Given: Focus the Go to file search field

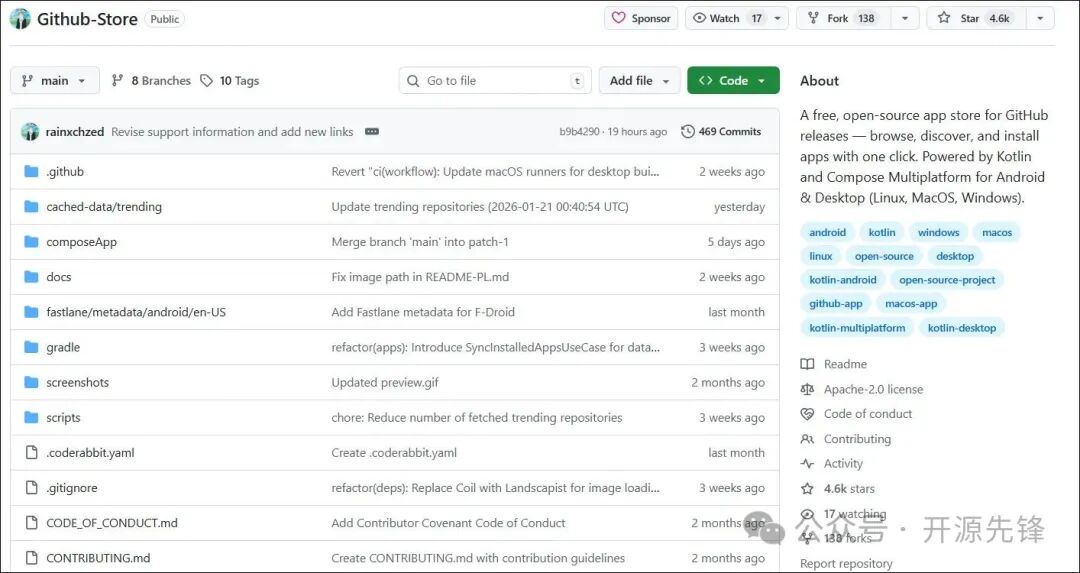Looking at the screenshot, I should (495, 81).
